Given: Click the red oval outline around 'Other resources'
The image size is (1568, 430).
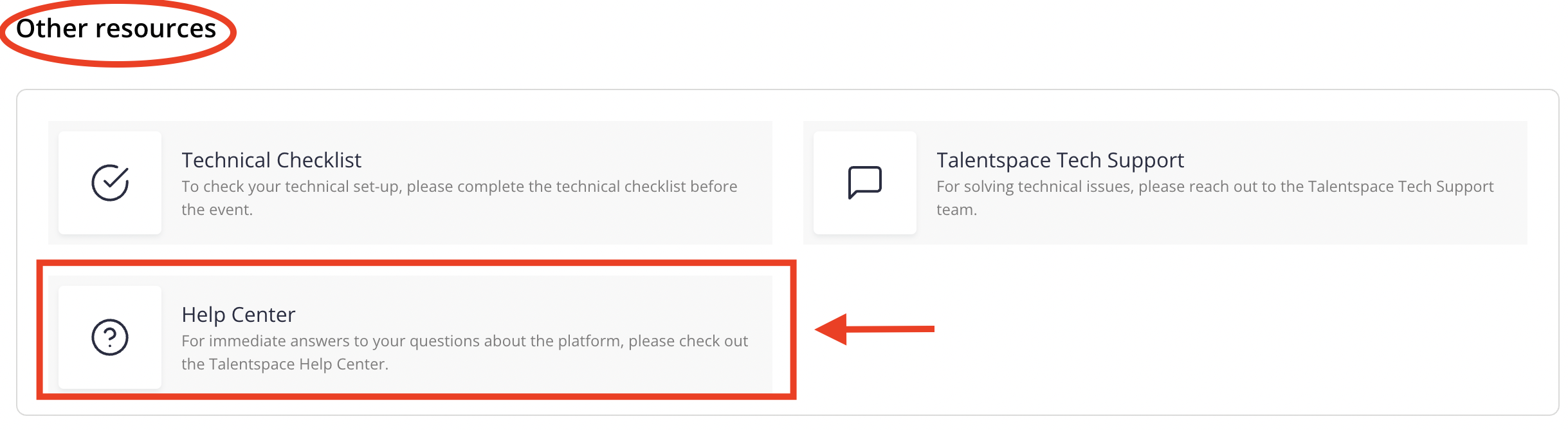Looking at the screenshot, I should (x=118, y=62).
